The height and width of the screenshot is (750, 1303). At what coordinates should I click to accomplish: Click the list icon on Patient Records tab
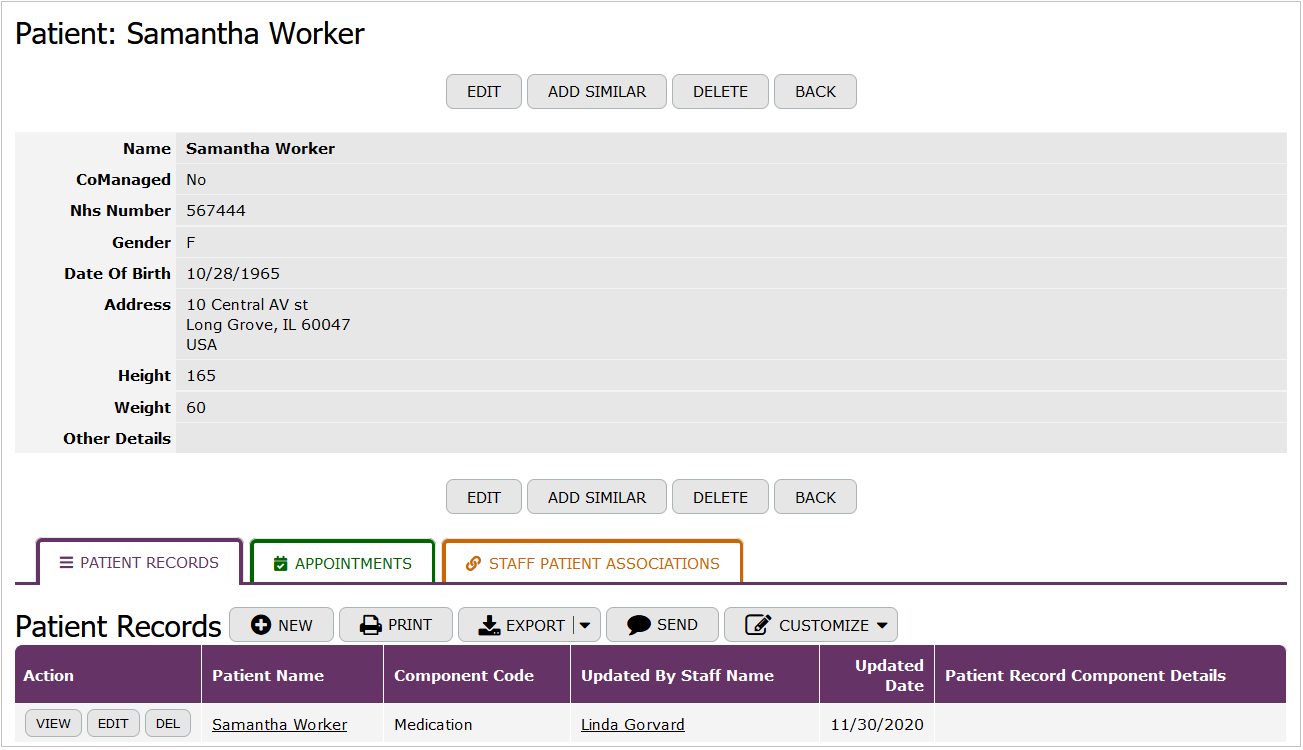pos(66,563)
